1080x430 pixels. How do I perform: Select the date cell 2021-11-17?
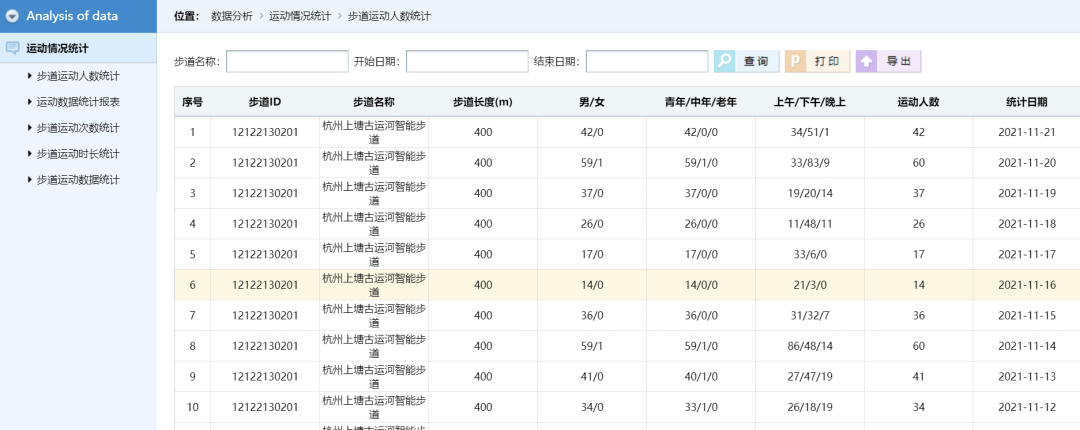tap(1027, 254)
